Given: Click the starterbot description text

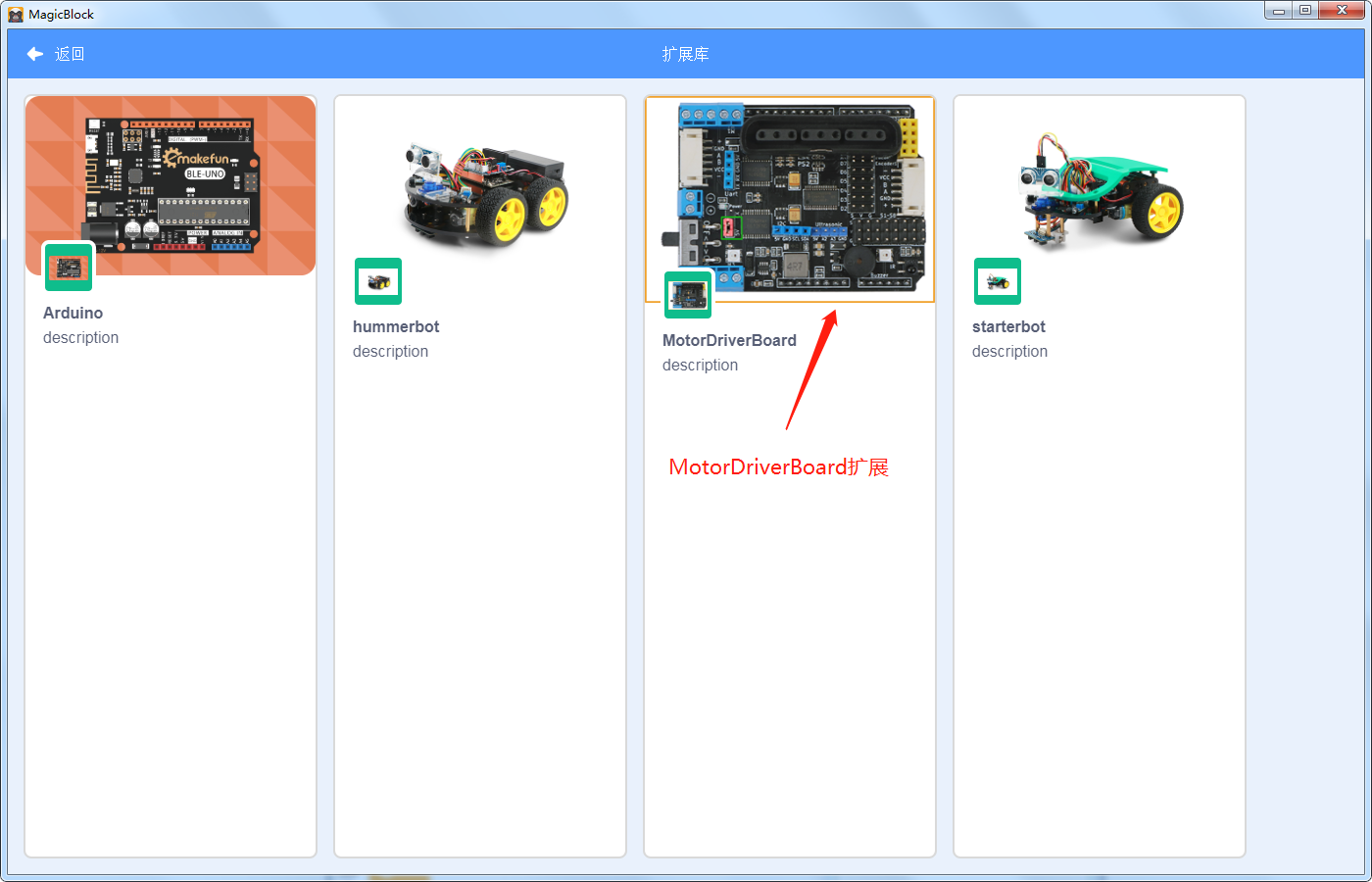Looking at the screenshot, I should 1009,351.
